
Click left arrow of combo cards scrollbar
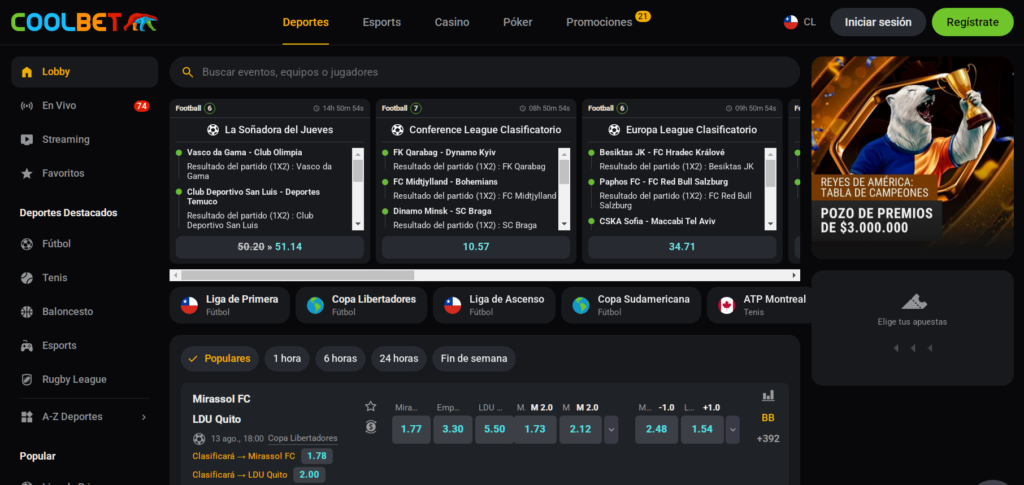[x=175, y=275]
